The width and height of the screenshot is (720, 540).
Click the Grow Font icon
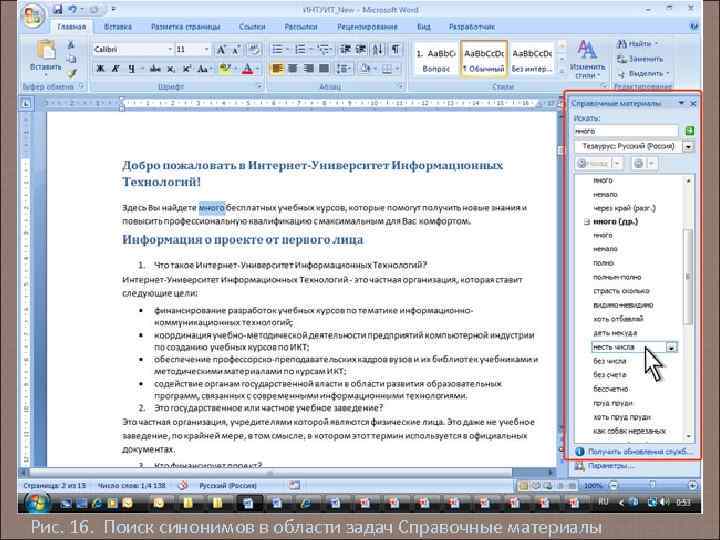[x=221, y=50]
